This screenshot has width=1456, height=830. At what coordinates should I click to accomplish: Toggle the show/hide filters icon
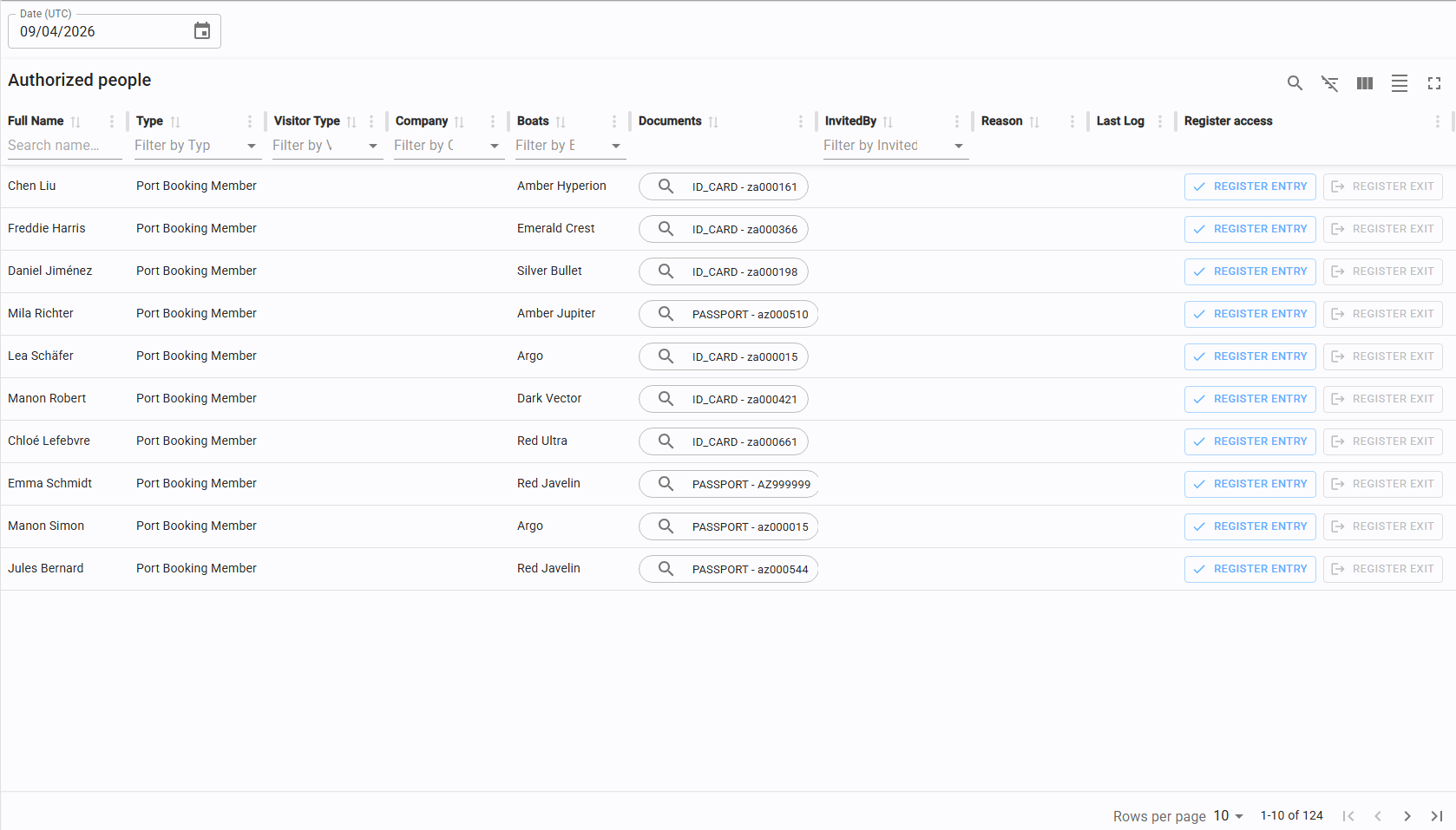(x=1329, y=83)
